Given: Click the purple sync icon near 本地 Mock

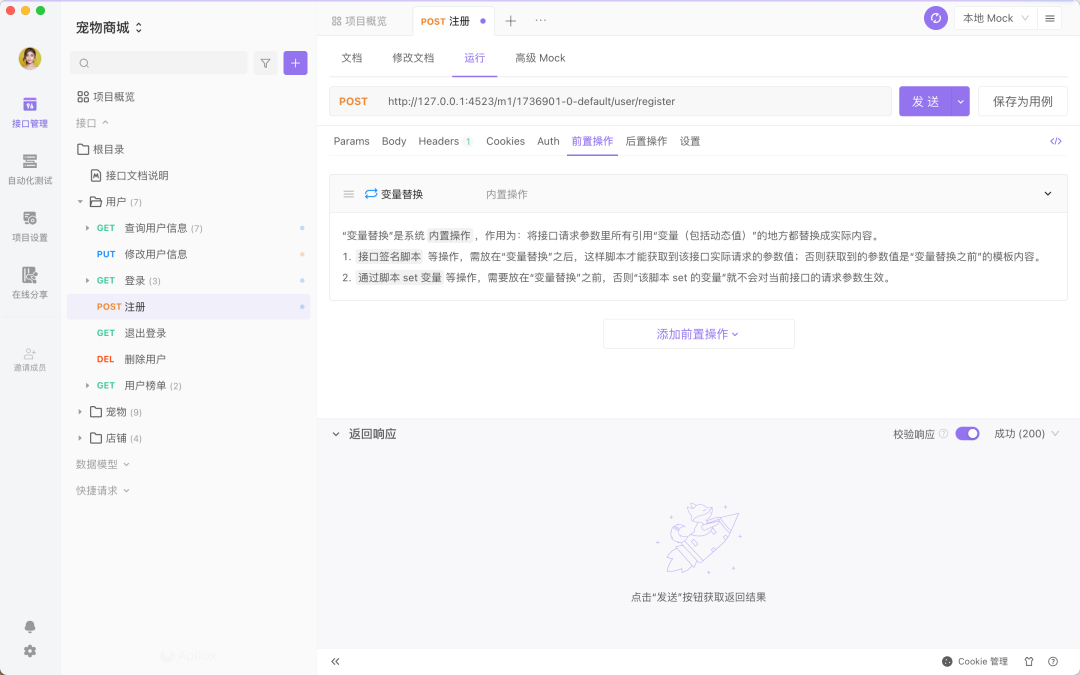Looking at the screenshot, I should tap(935, 17).
